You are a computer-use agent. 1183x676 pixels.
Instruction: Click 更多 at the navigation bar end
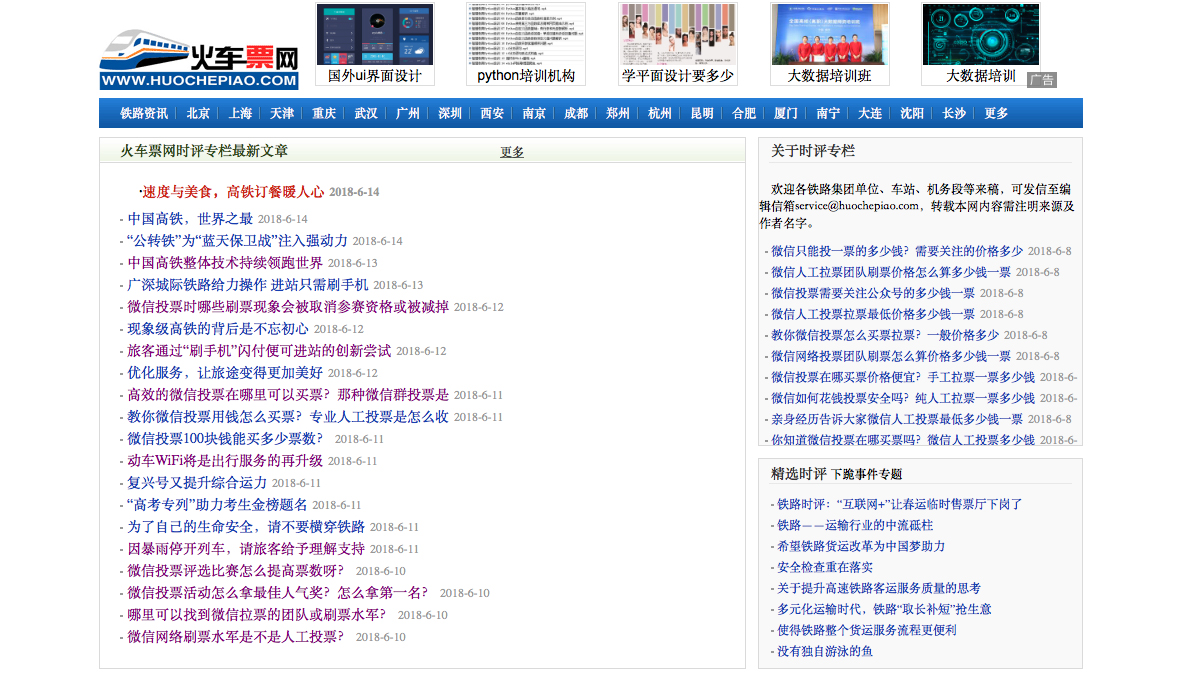[996, 113]
